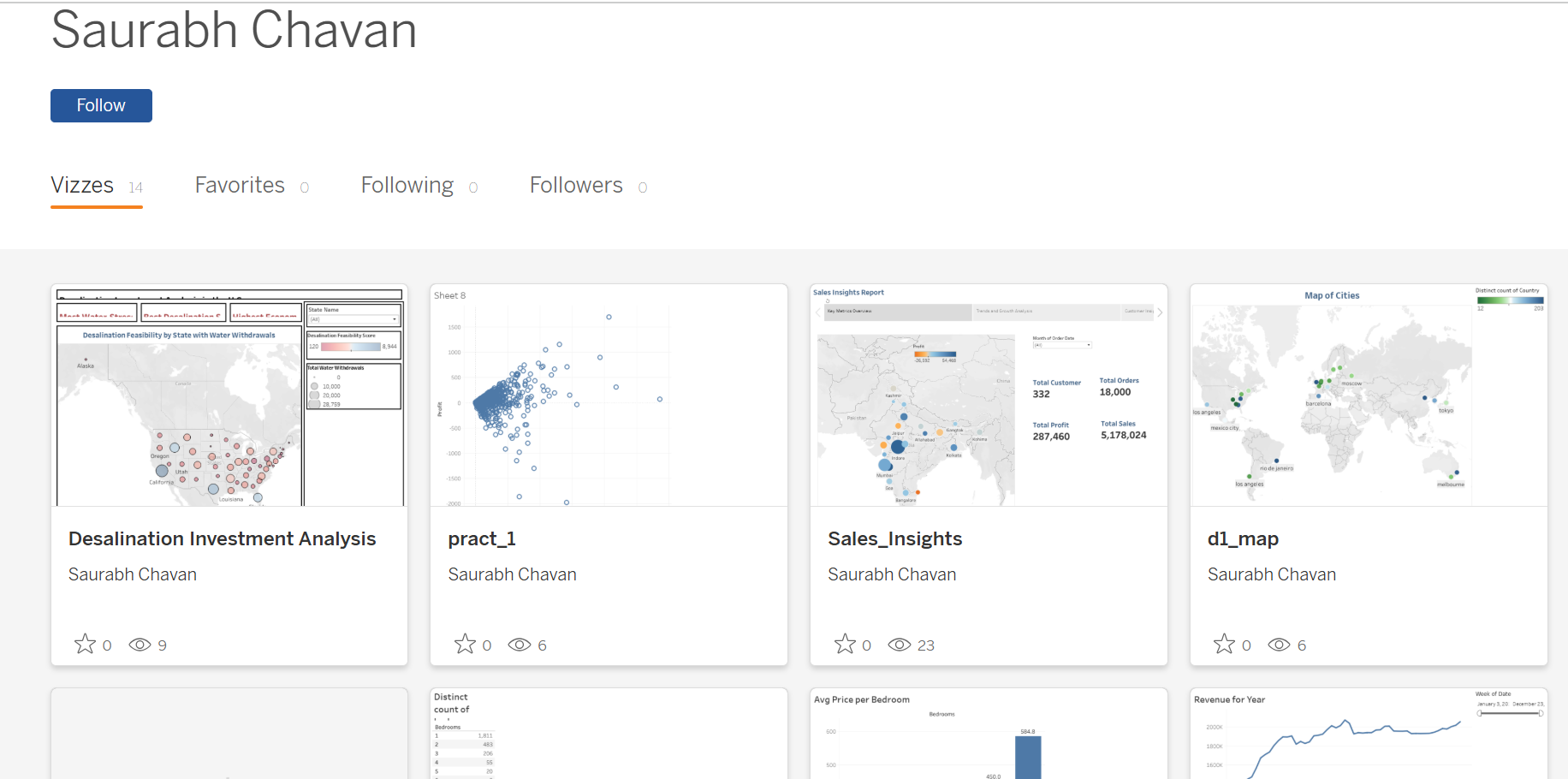The height and width of the screenshot is (779, 1568).
Task: Click the Follow button
Action: [x=101, y=105]
